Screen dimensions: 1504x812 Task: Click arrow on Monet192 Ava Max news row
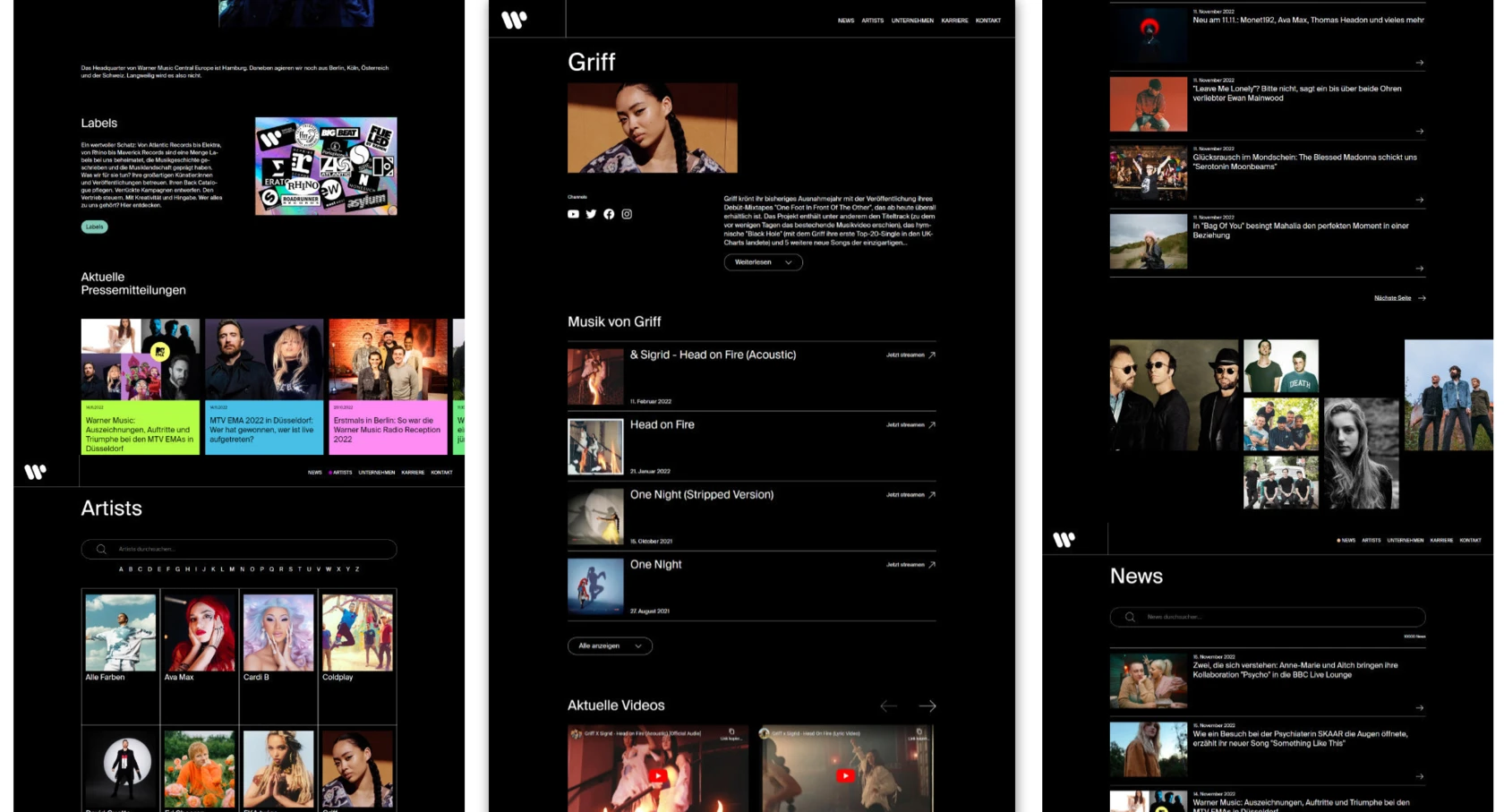pos(1420,63)
